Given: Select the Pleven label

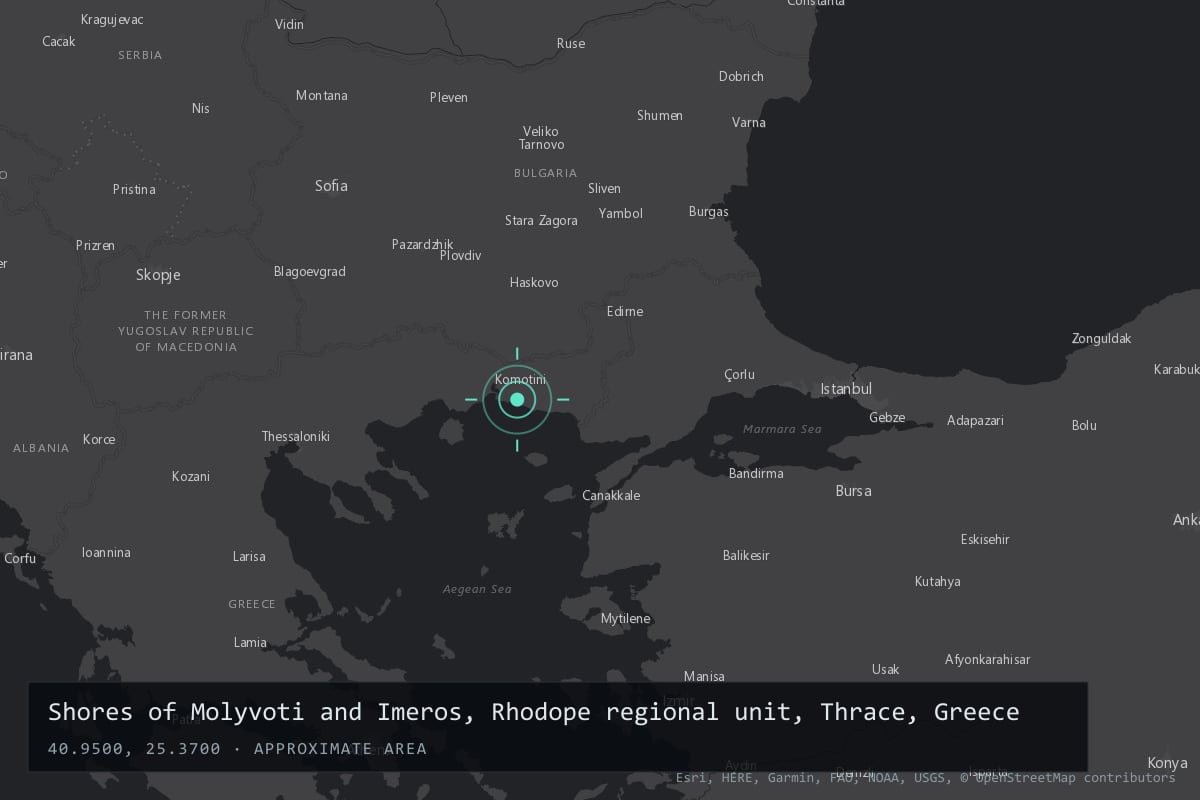Looking at the screenshot, I should (449, 98).
